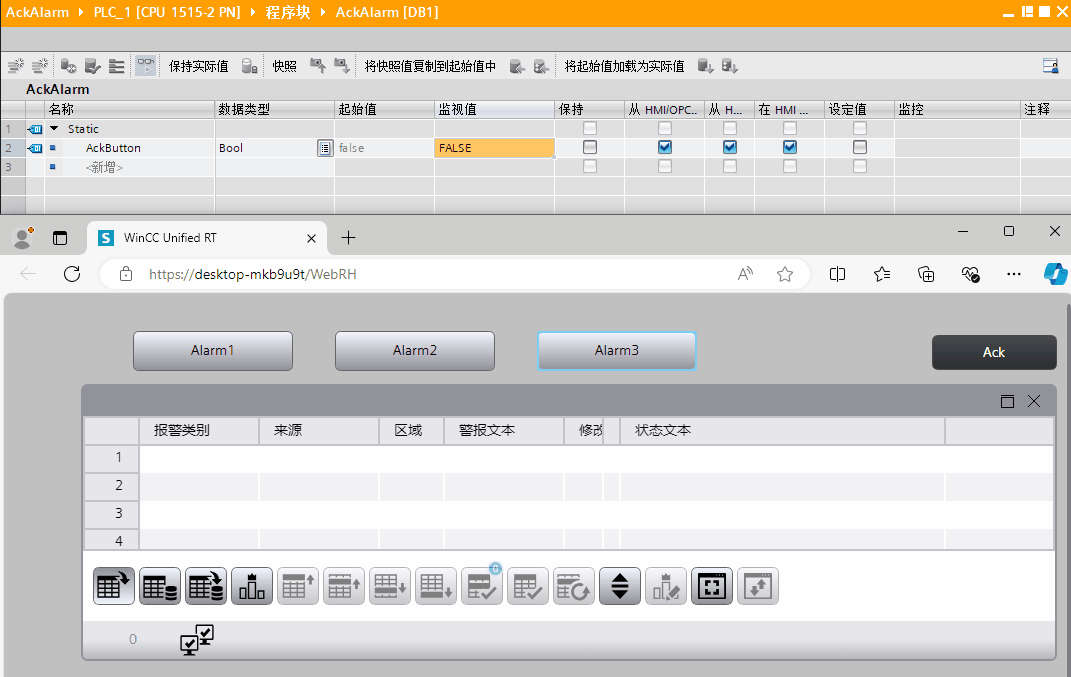Open Edge Copilot icon
1071x677 pixels.
click(x=1055, y=274)
